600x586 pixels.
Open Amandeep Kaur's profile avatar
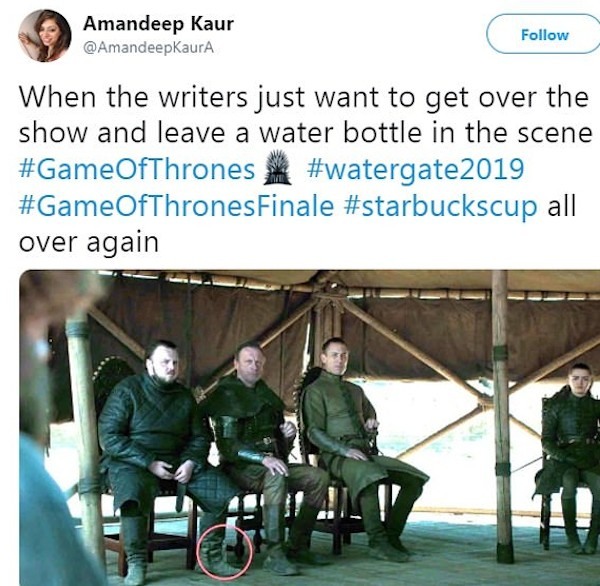click(44, 36)
